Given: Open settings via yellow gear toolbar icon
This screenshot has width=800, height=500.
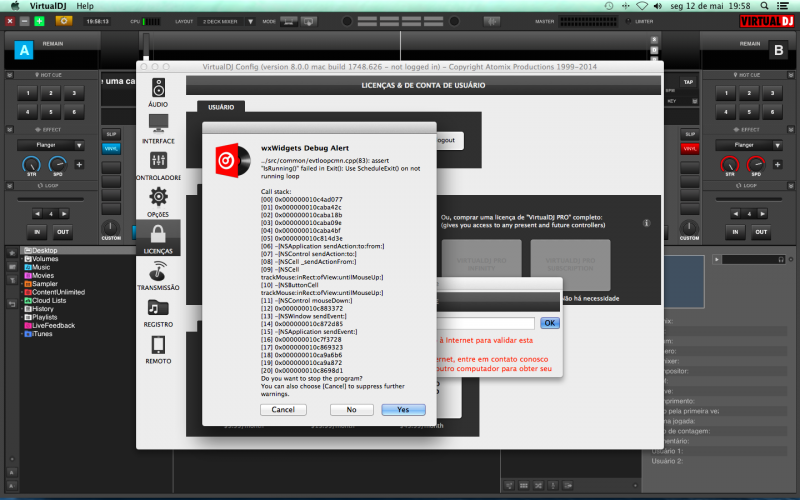Looking at the screenshot, I should [64, 21].
